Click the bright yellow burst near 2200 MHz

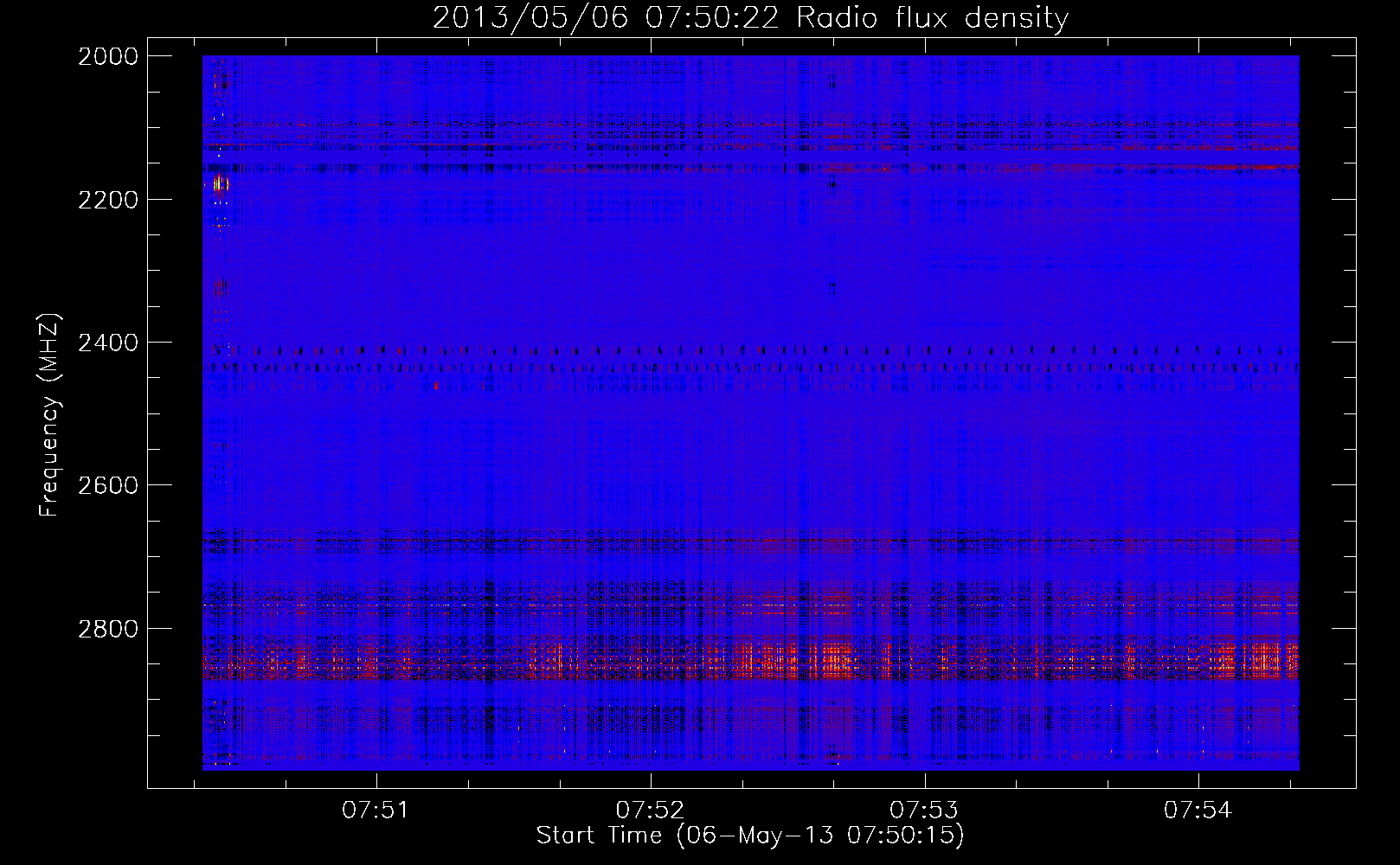(x=220, y=184)
